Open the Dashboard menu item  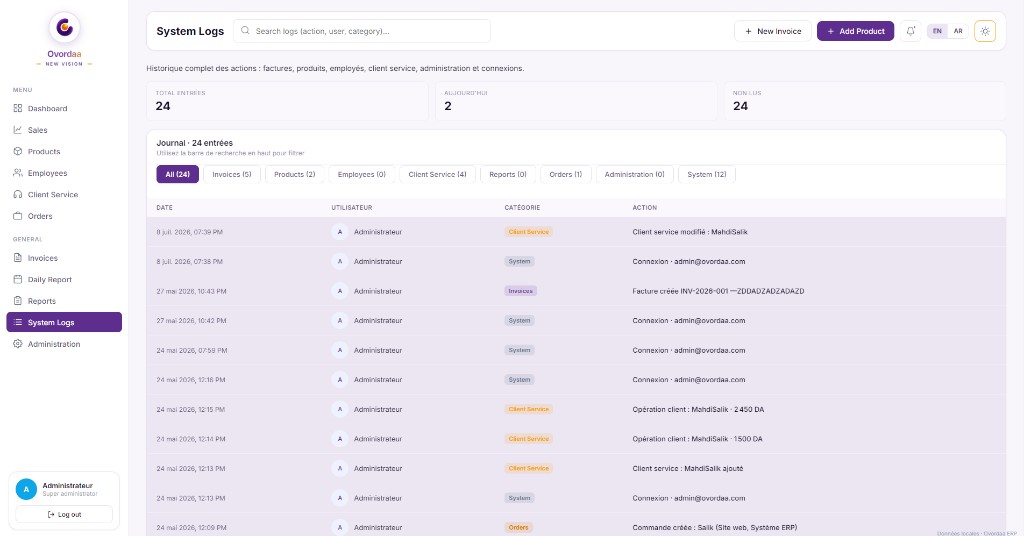tap(64, 108)
